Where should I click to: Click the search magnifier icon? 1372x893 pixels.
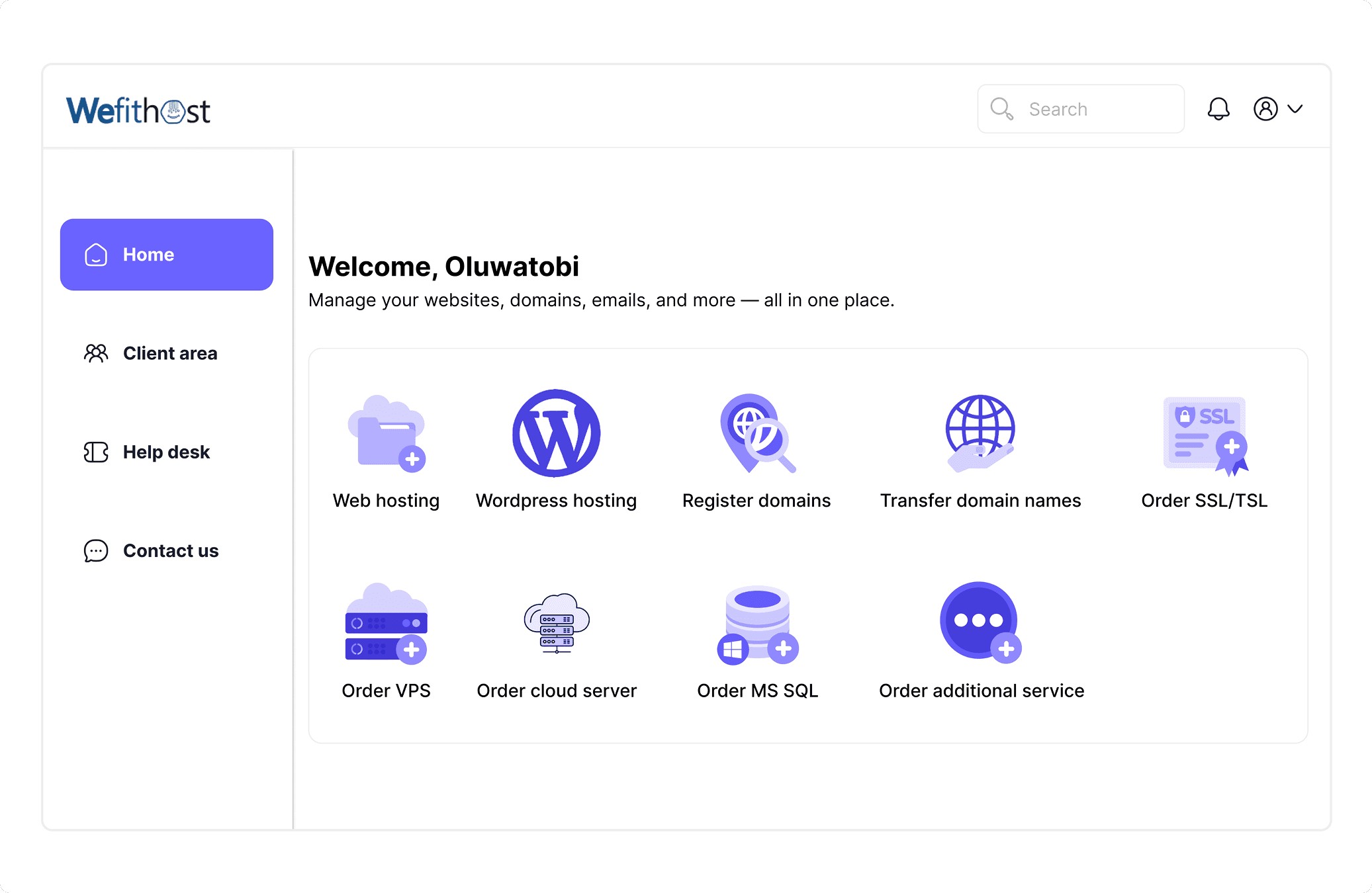click(1001, 108)
